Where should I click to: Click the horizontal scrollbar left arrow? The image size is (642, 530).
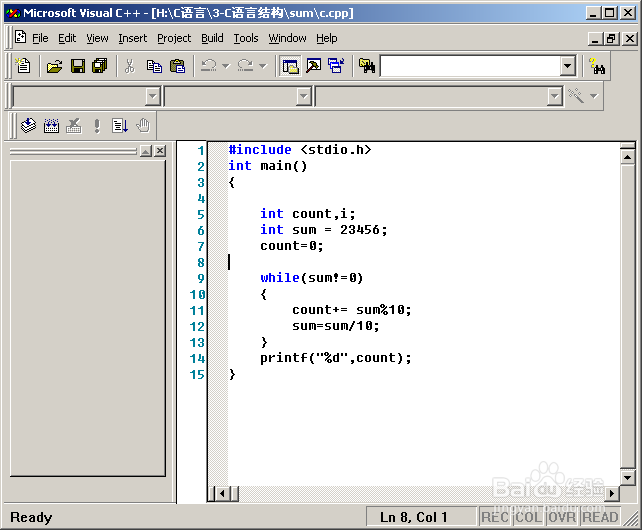point(222,494)
